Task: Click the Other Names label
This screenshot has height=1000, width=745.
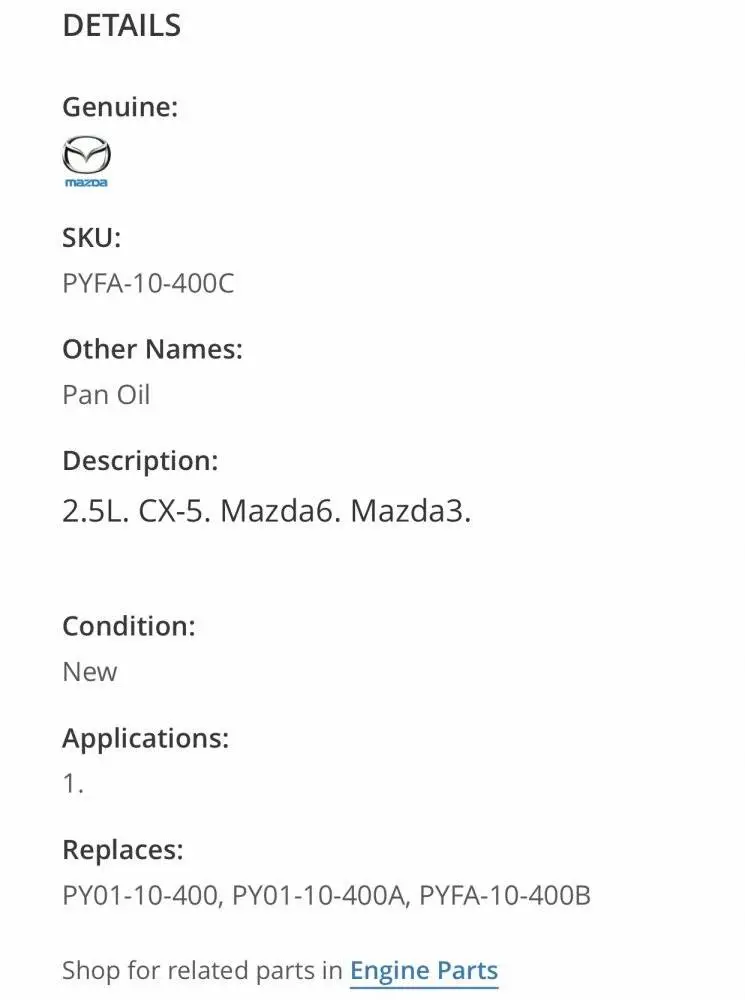Action: click(x=152, y=349)
